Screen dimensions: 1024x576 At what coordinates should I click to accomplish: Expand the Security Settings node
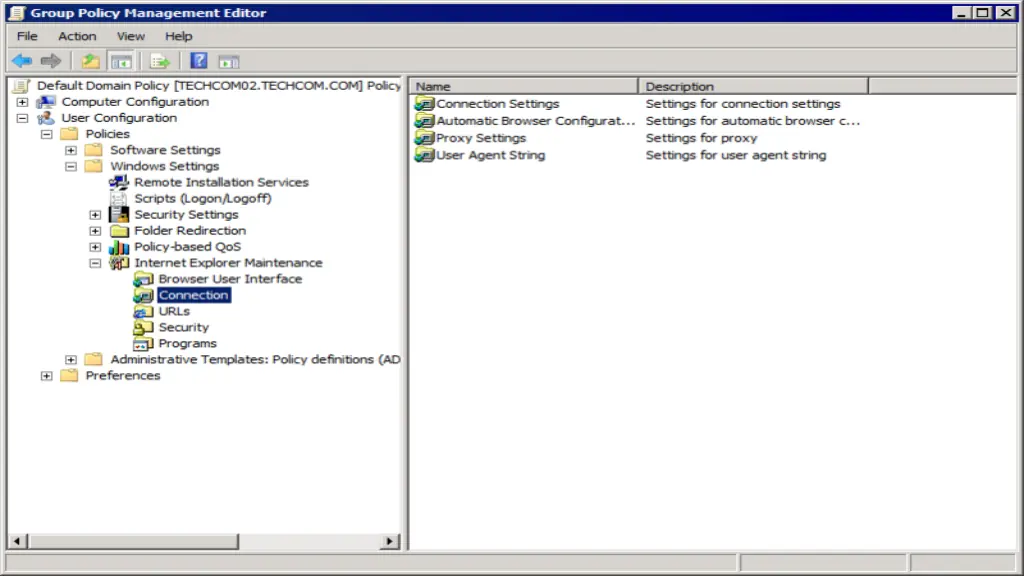tap(95, 215)
